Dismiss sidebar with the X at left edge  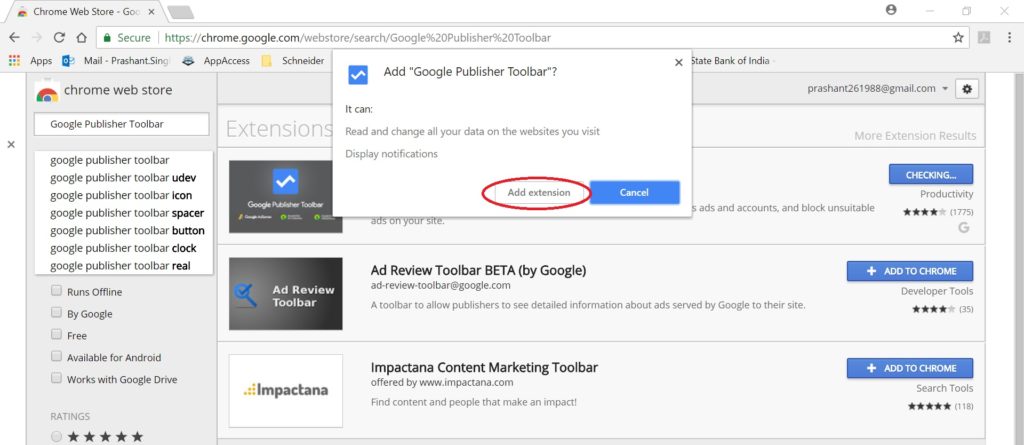coord(11,144)
